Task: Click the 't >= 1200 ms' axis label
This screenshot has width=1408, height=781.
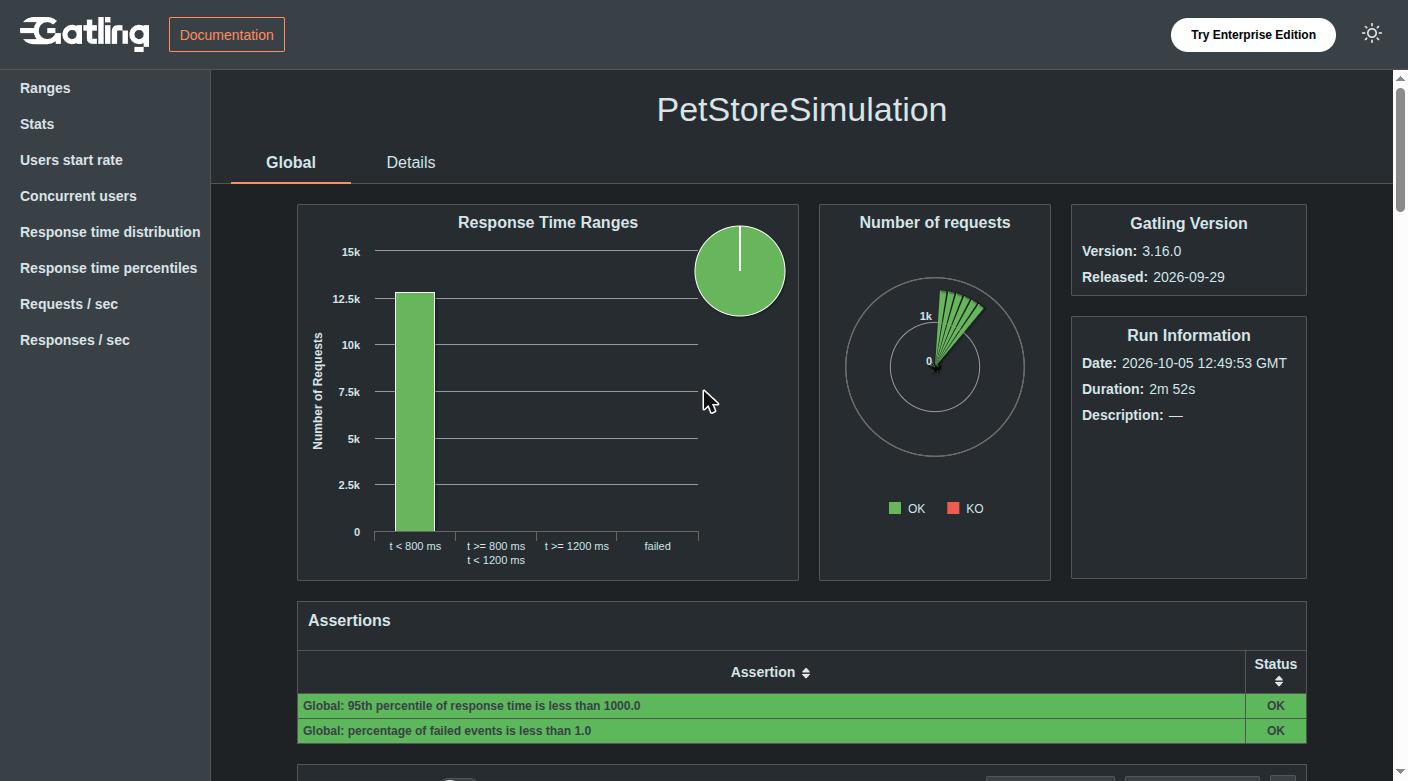Action: pyautogui.click(x=576, y=546)
